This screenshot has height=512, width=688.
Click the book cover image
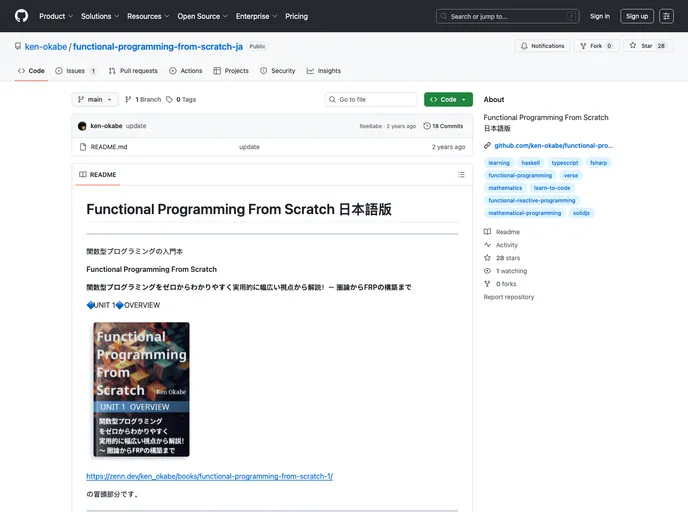(x=141, y=390)
